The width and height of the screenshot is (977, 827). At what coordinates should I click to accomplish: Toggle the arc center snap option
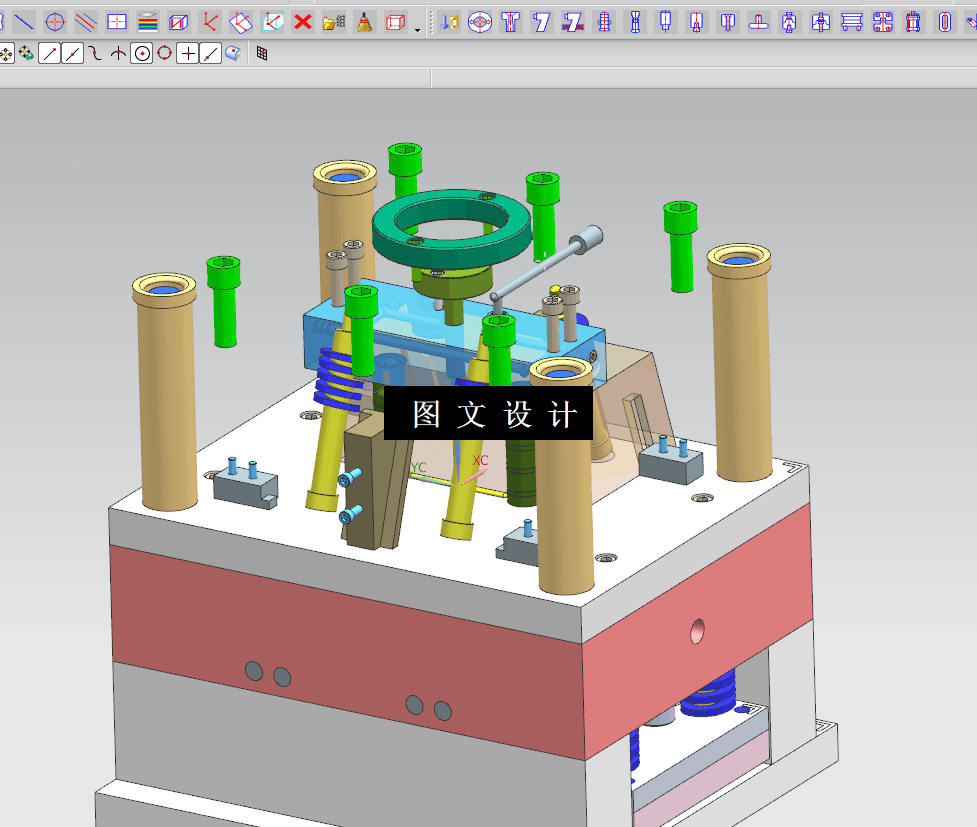(142, 54)
